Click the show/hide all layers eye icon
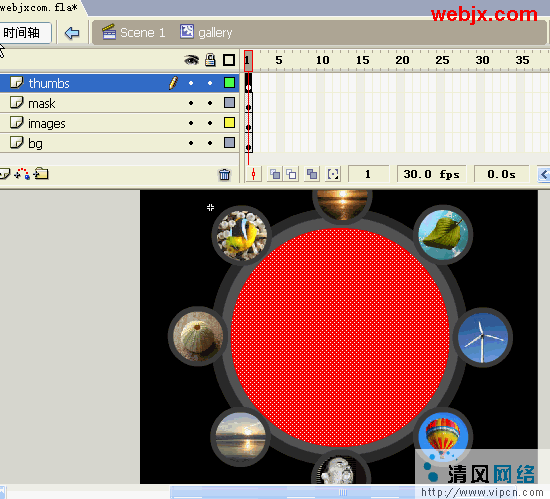The height and width of the screenshot is (499, 550). pos(191,60)
